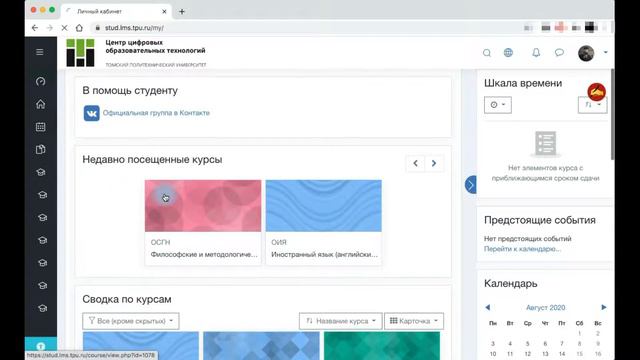Click the page vertical scrollbar
640x360 pixels.
pyautogui.click(x=612, y=115)
